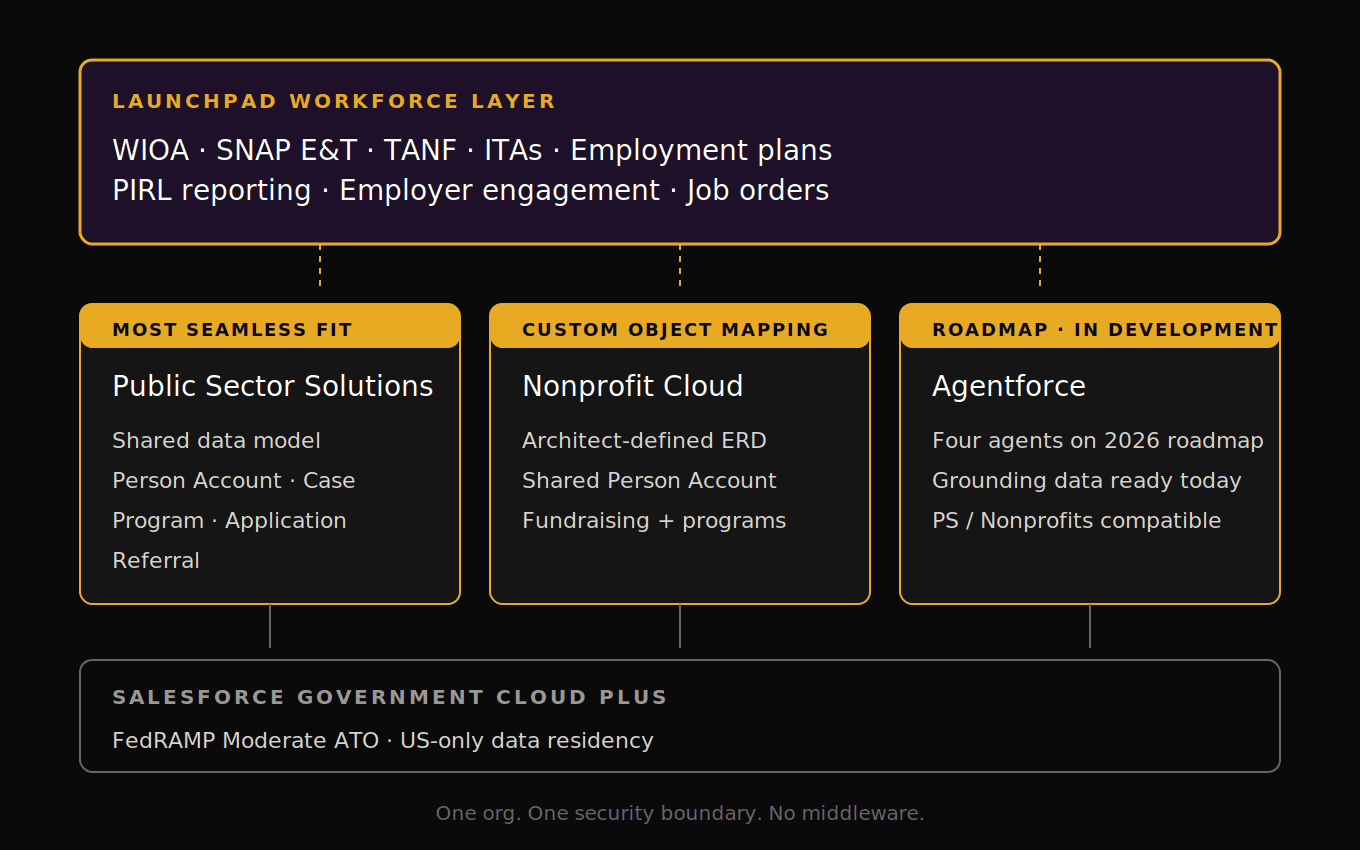Click Grounding data ready today text

(x=1086, y=481)
